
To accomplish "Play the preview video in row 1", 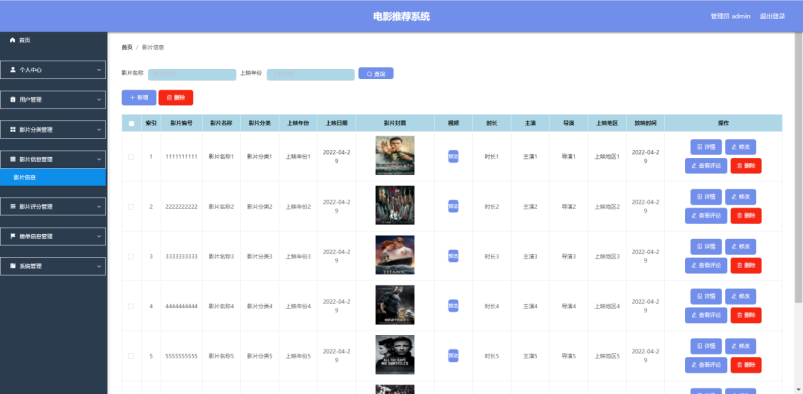I will [453, 156].
